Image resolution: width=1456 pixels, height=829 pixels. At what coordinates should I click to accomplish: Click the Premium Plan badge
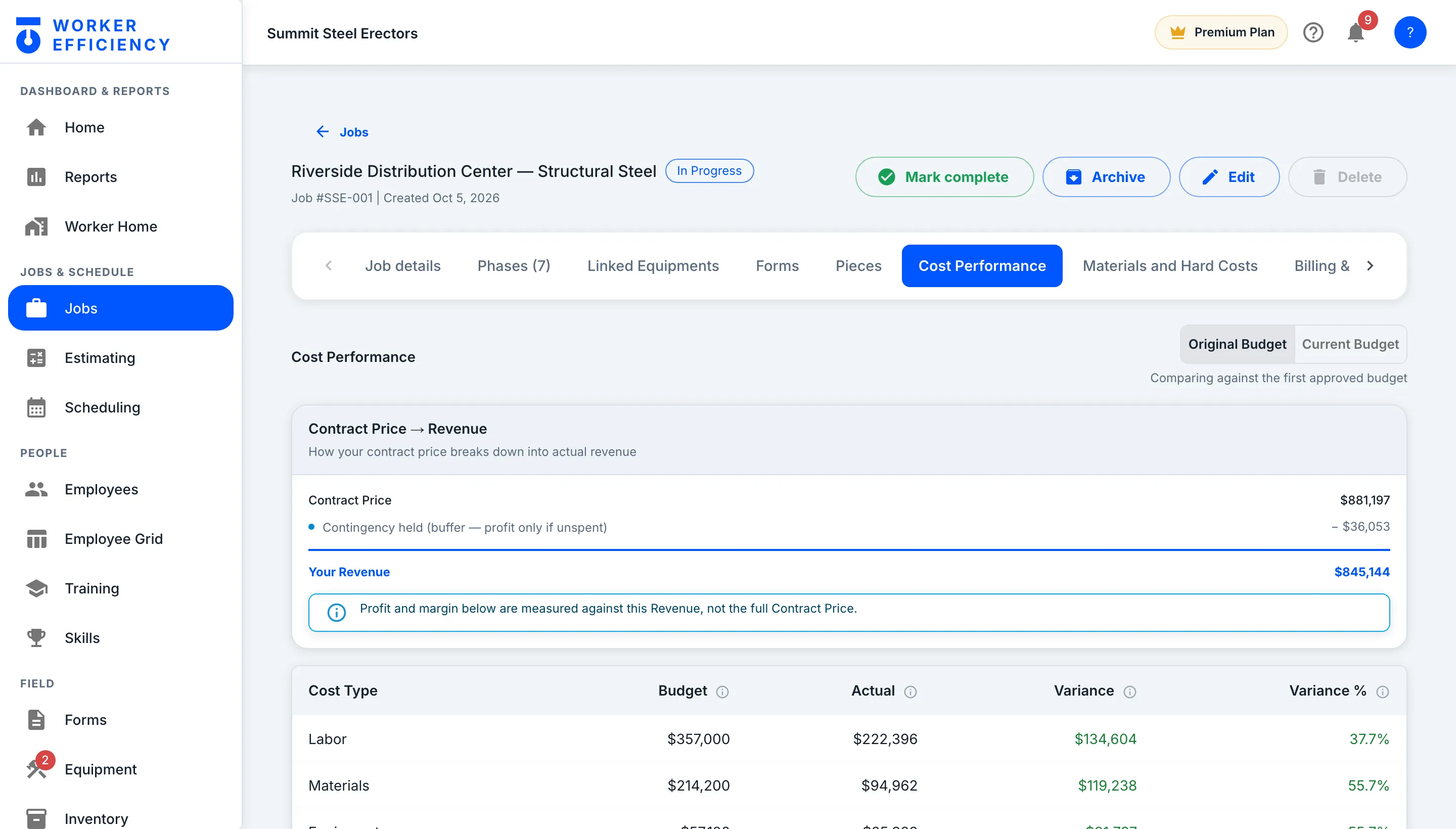[x=1221, y=32]
